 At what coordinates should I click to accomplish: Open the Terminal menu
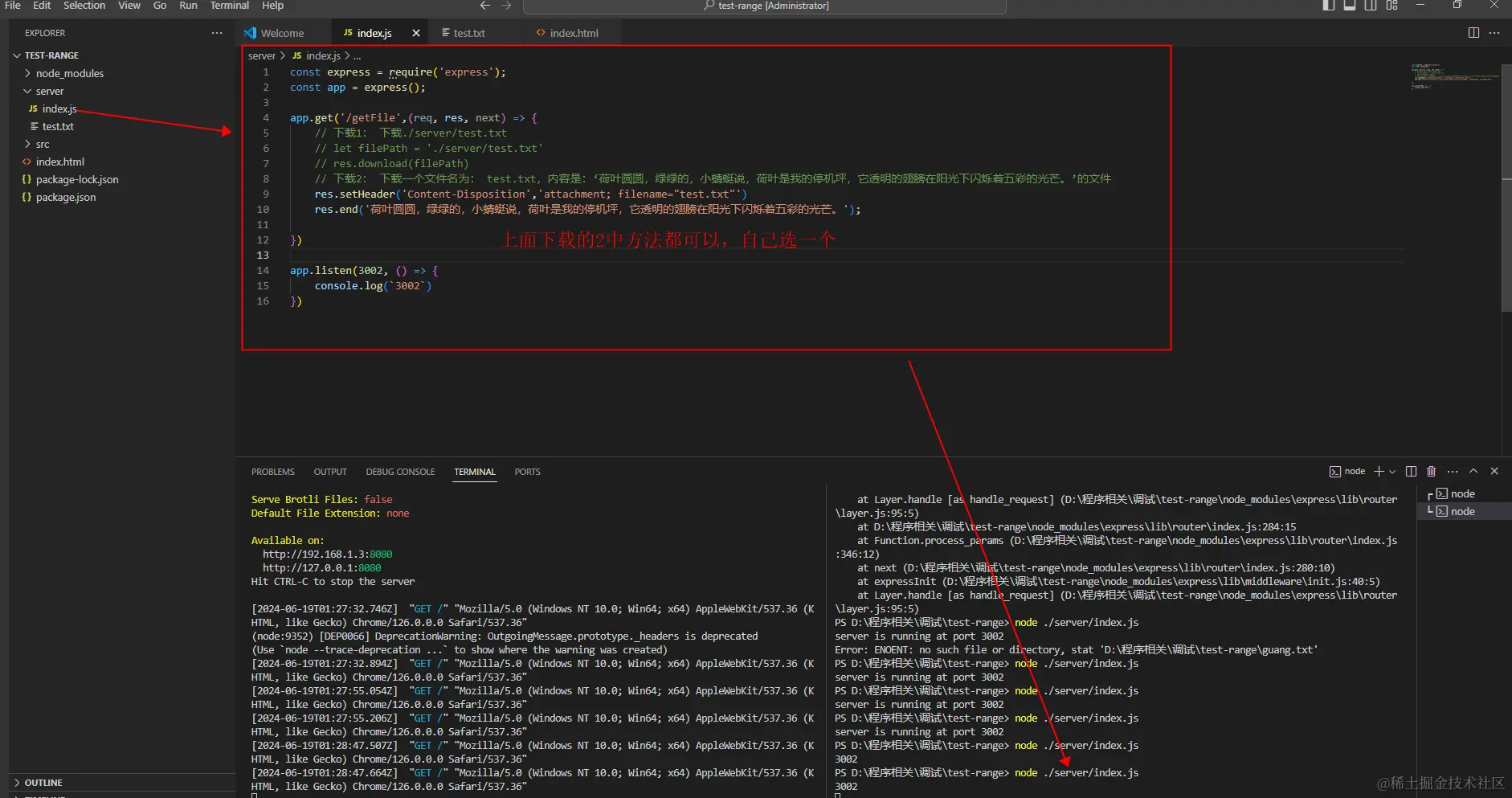[x=230, y=6]
